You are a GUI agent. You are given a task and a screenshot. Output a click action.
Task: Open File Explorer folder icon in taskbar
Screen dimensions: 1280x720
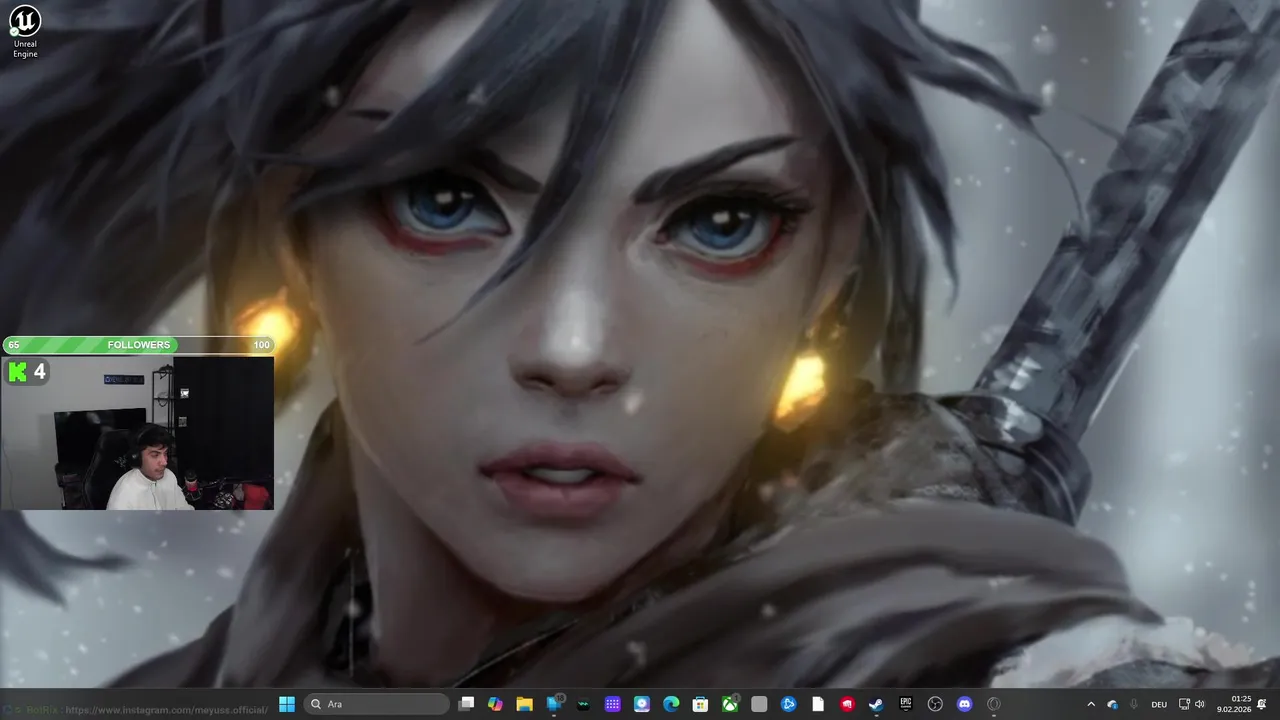[524, 704]
